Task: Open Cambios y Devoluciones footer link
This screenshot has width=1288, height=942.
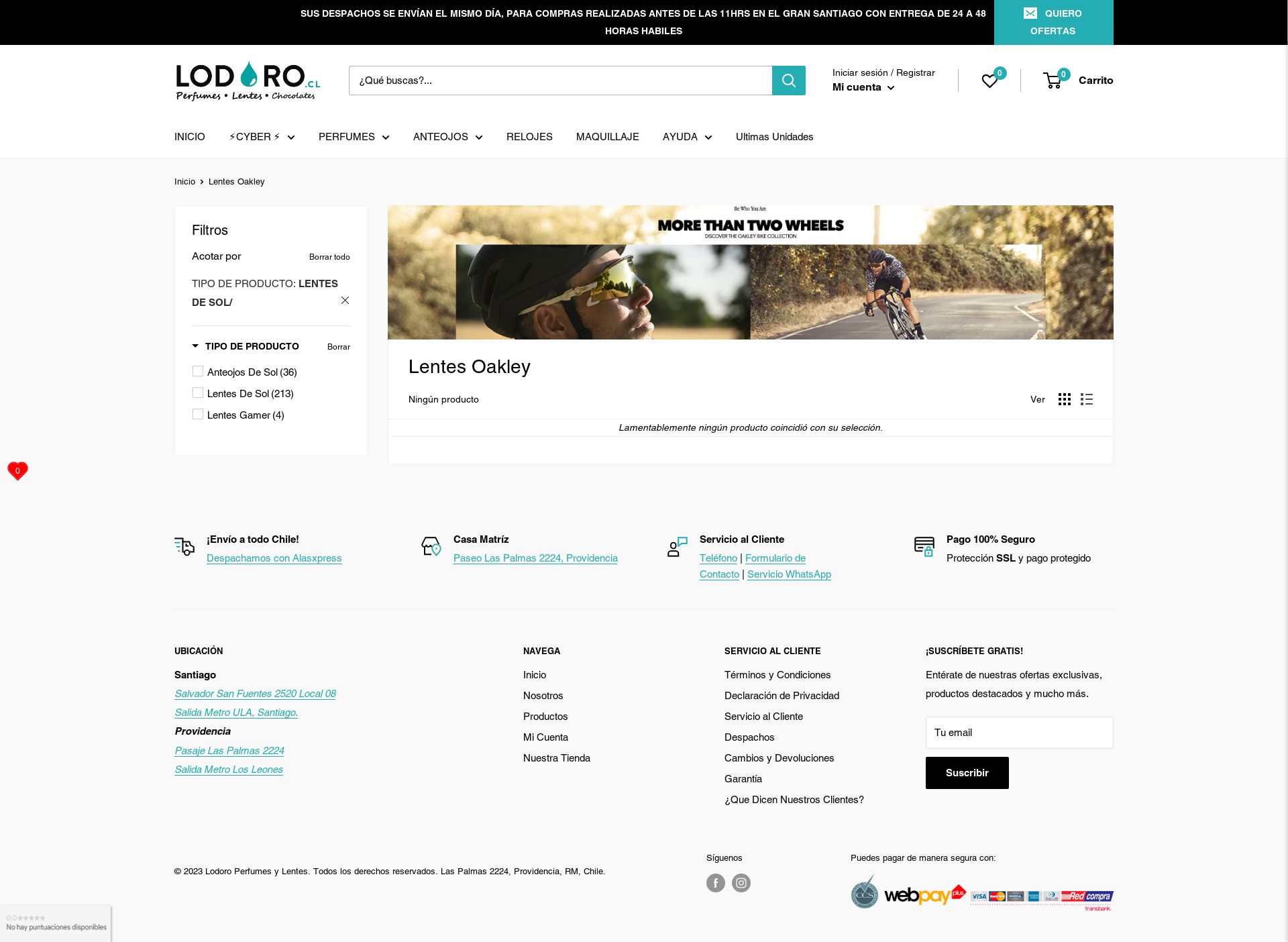Action: click(779, 758)
